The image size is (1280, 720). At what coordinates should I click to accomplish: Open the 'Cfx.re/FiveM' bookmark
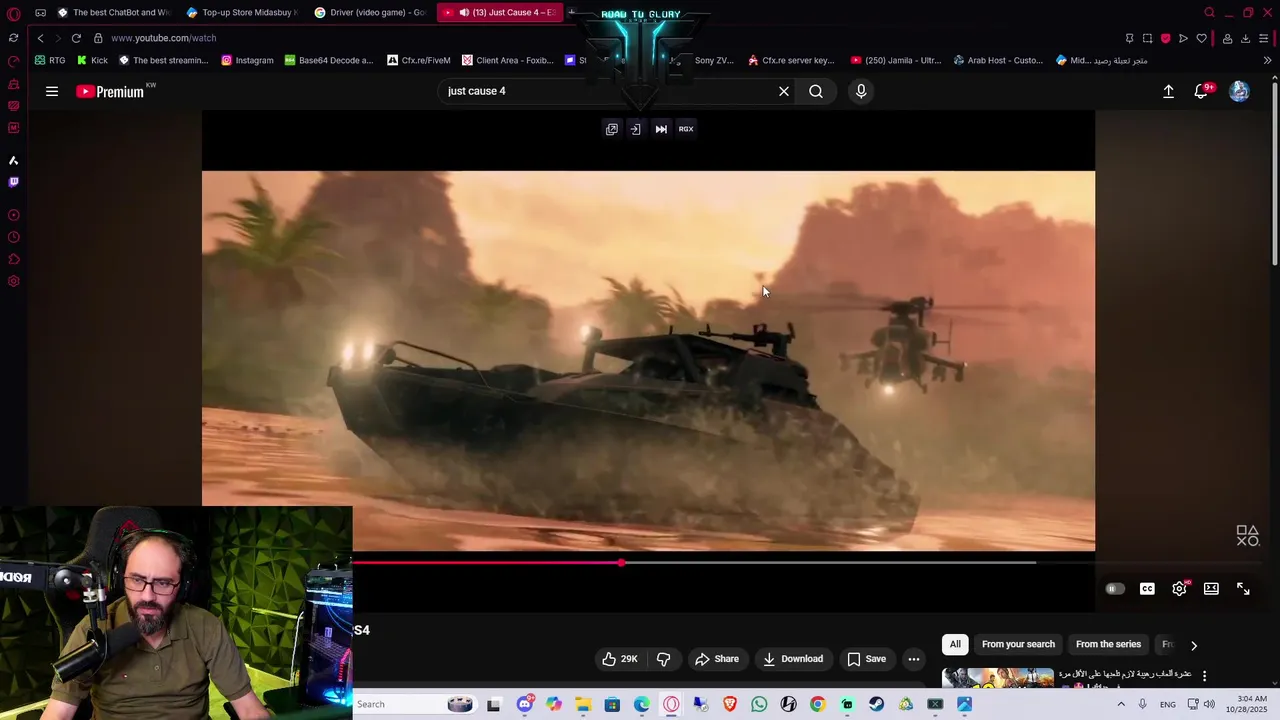[x=418, y=60]
